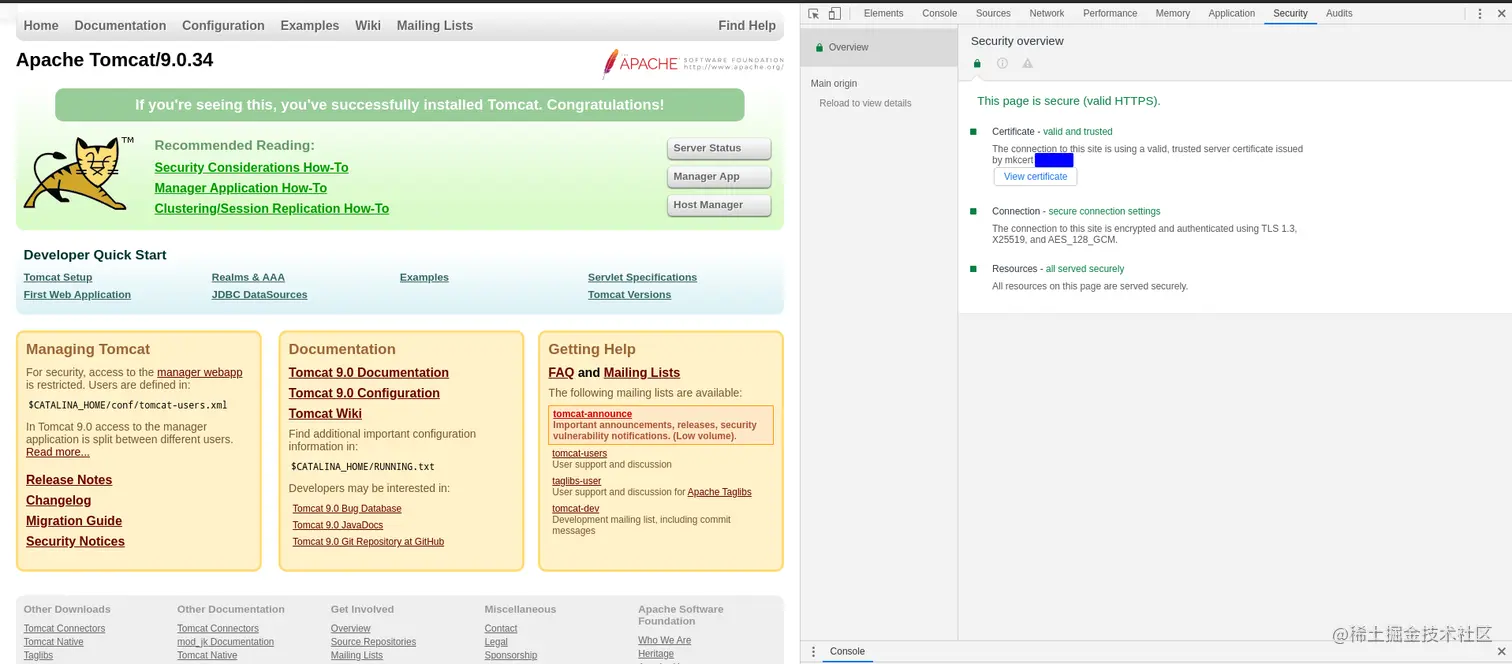Open the First Web Application link

(77, 294)
